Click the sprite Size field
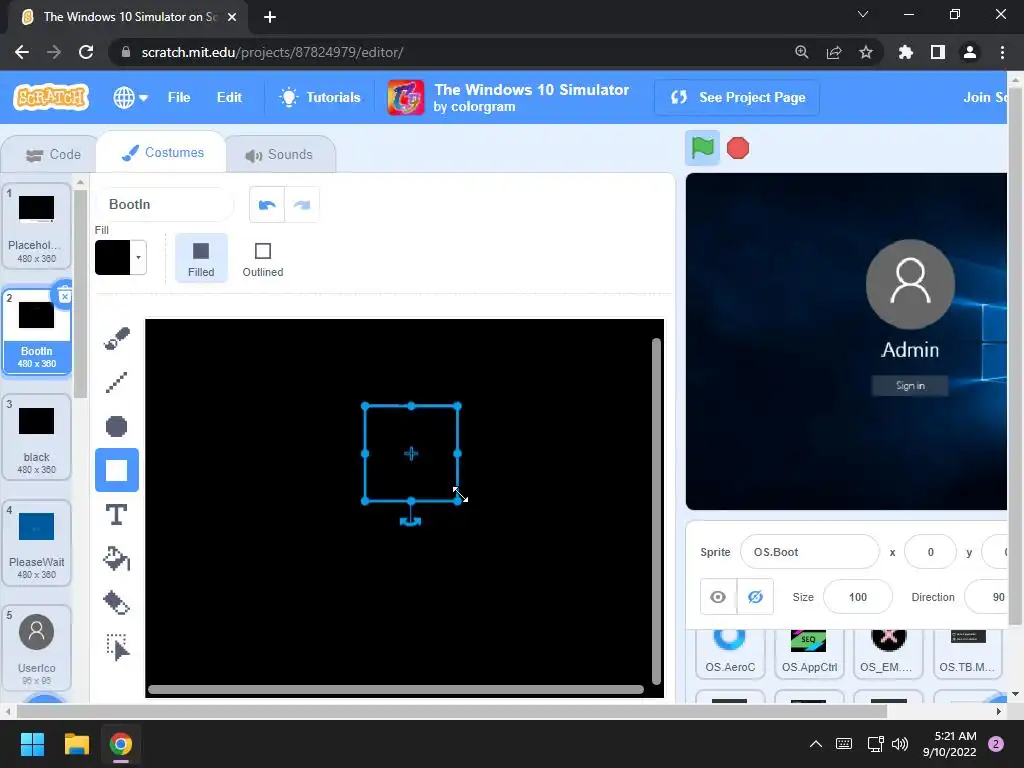 [x=858, y=597]
